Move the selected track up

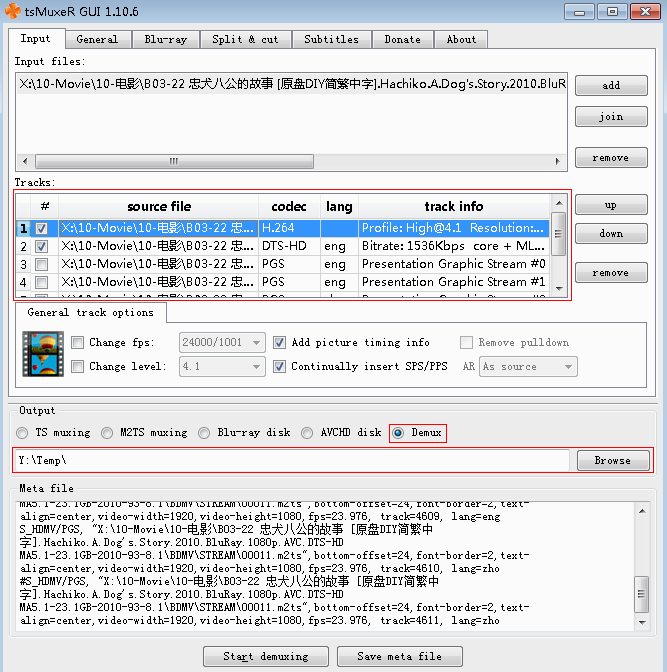tap(611, 205)
